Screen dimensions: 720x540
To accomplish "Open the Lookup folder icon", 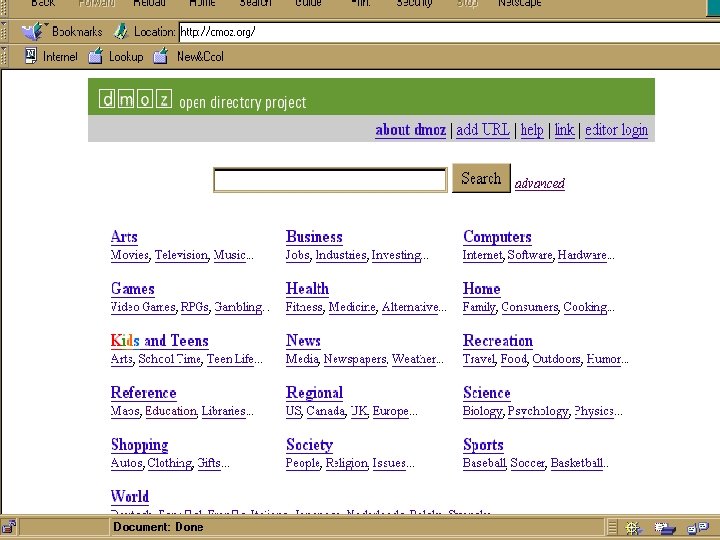I will coord(95,56).
